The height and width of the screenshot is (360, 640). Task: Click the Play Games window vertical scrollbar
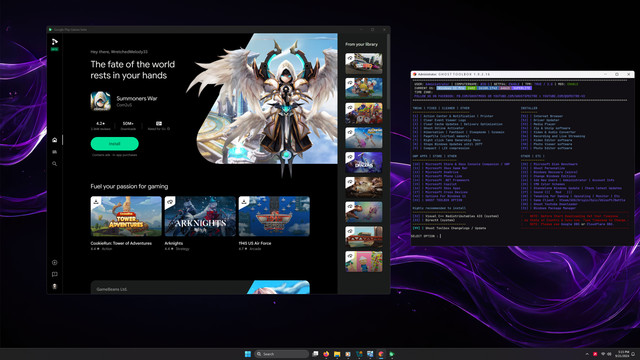388,71
